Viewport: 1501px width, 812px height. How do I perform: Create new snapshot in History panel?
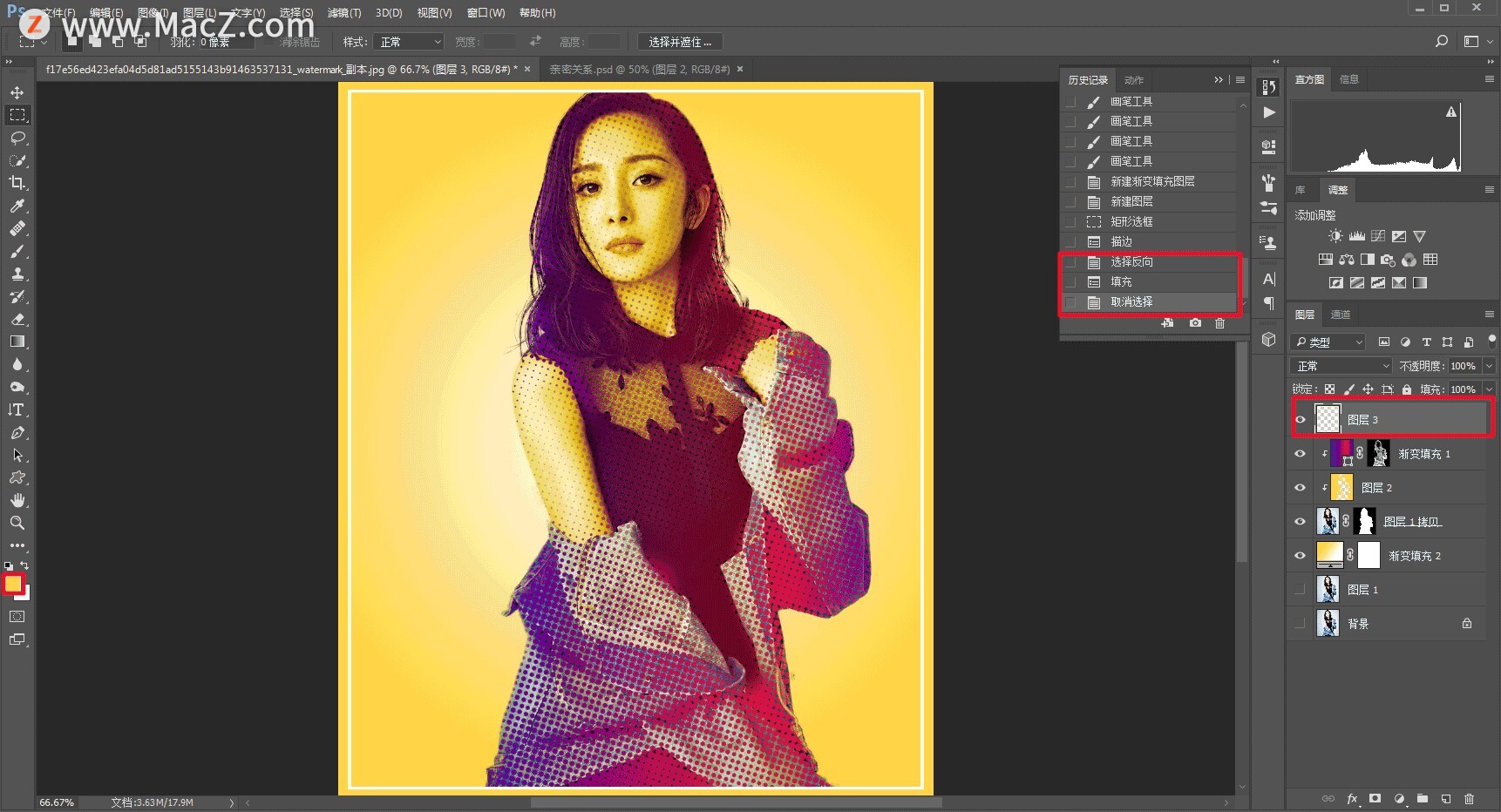point(1195,323)
